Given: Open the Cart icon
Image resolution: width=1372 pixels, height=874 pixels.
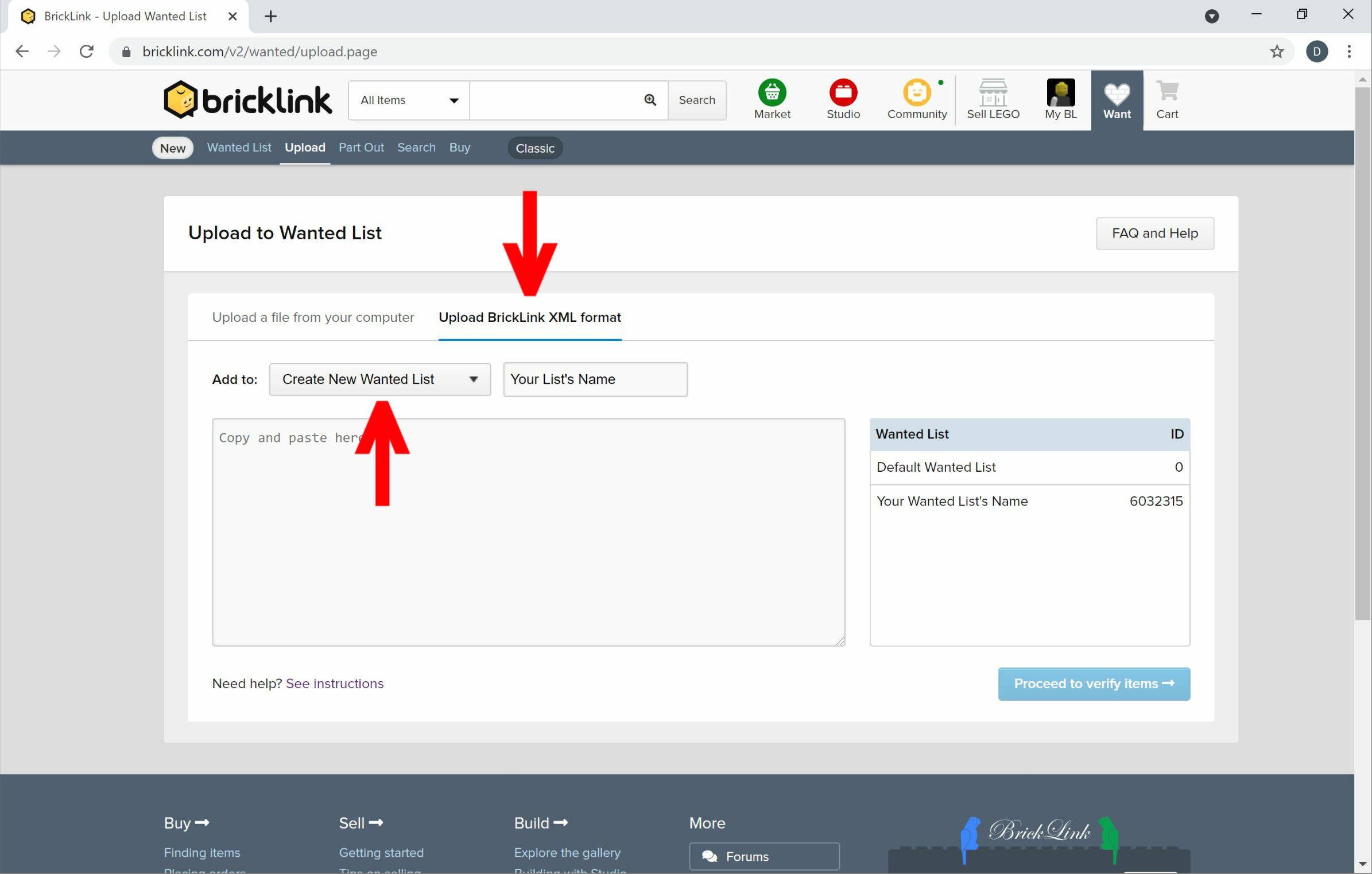Looking at the screenshot, I should 1167,92.
